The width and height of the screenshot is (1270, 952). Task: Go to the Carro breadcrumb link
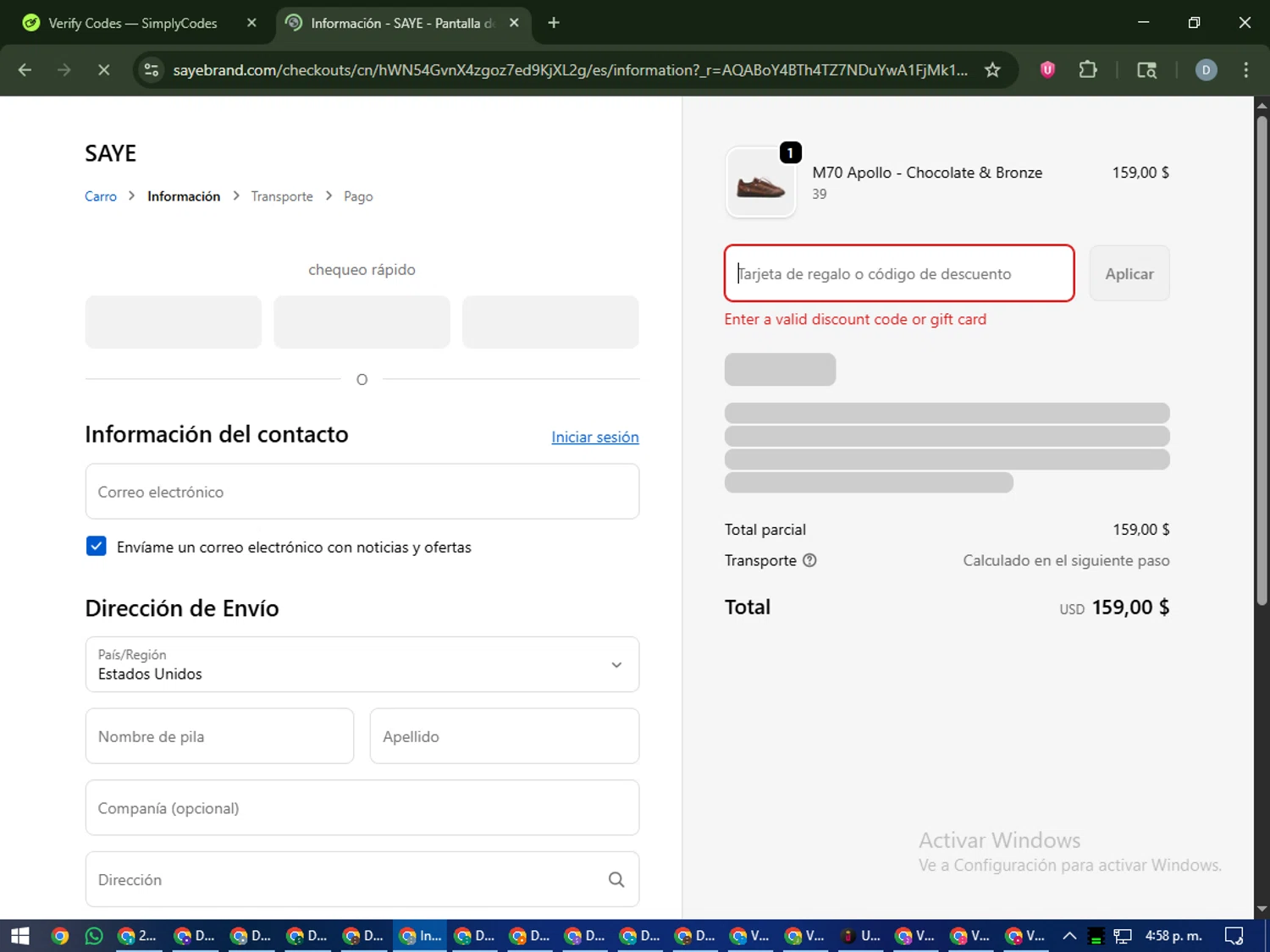[101, 196]
